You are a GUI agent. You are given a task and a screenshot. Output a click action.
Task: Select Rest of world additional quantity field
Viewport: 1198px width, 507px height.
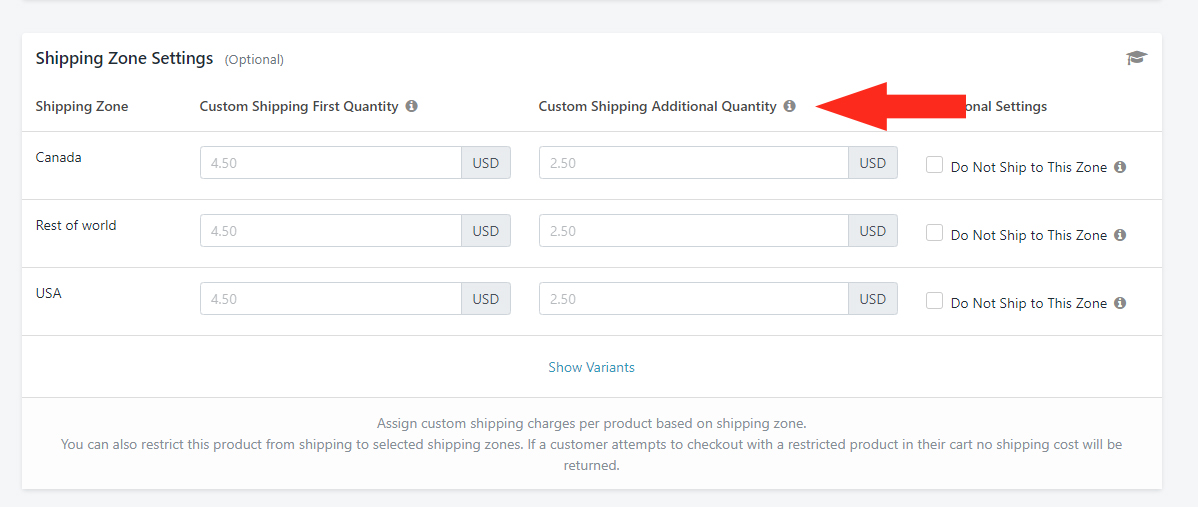pyautogui.click(x=694, y=231)
